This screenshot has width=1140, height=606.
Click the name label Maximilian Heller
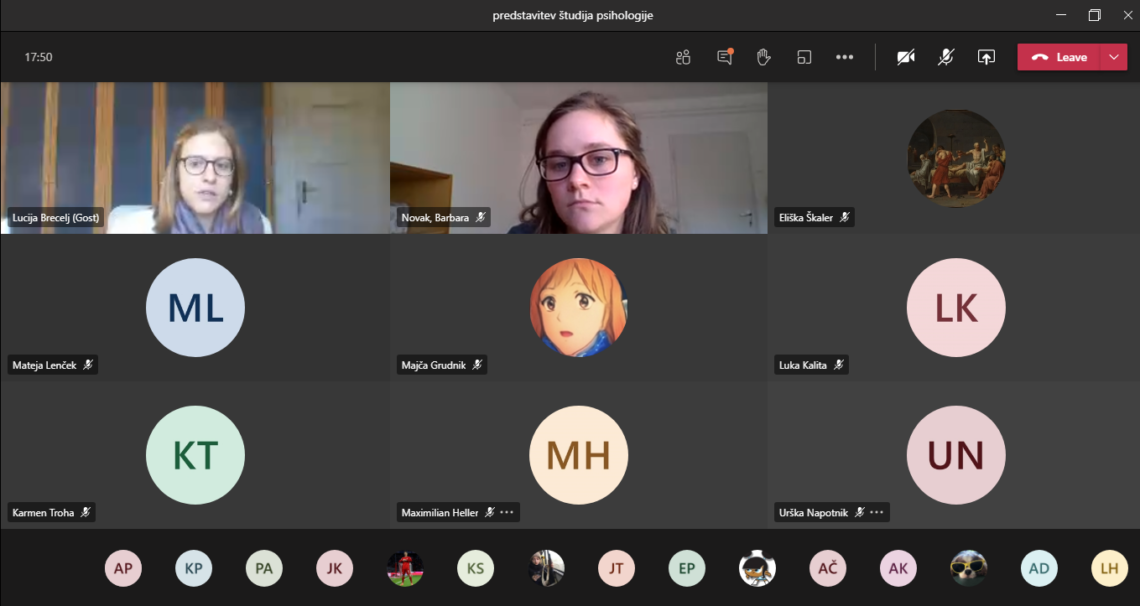(440, 512)
